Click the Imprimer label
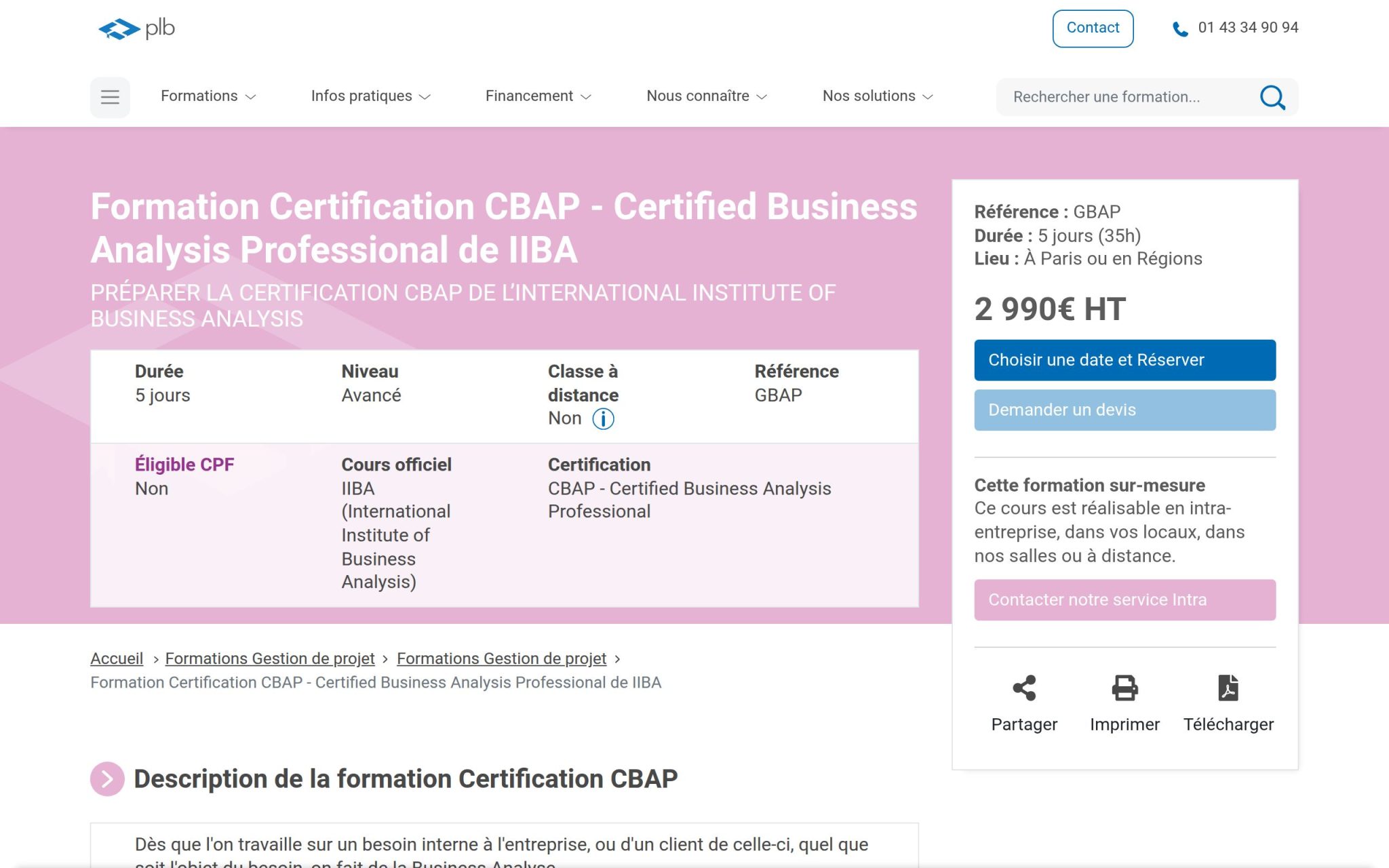 [1124, 724]
